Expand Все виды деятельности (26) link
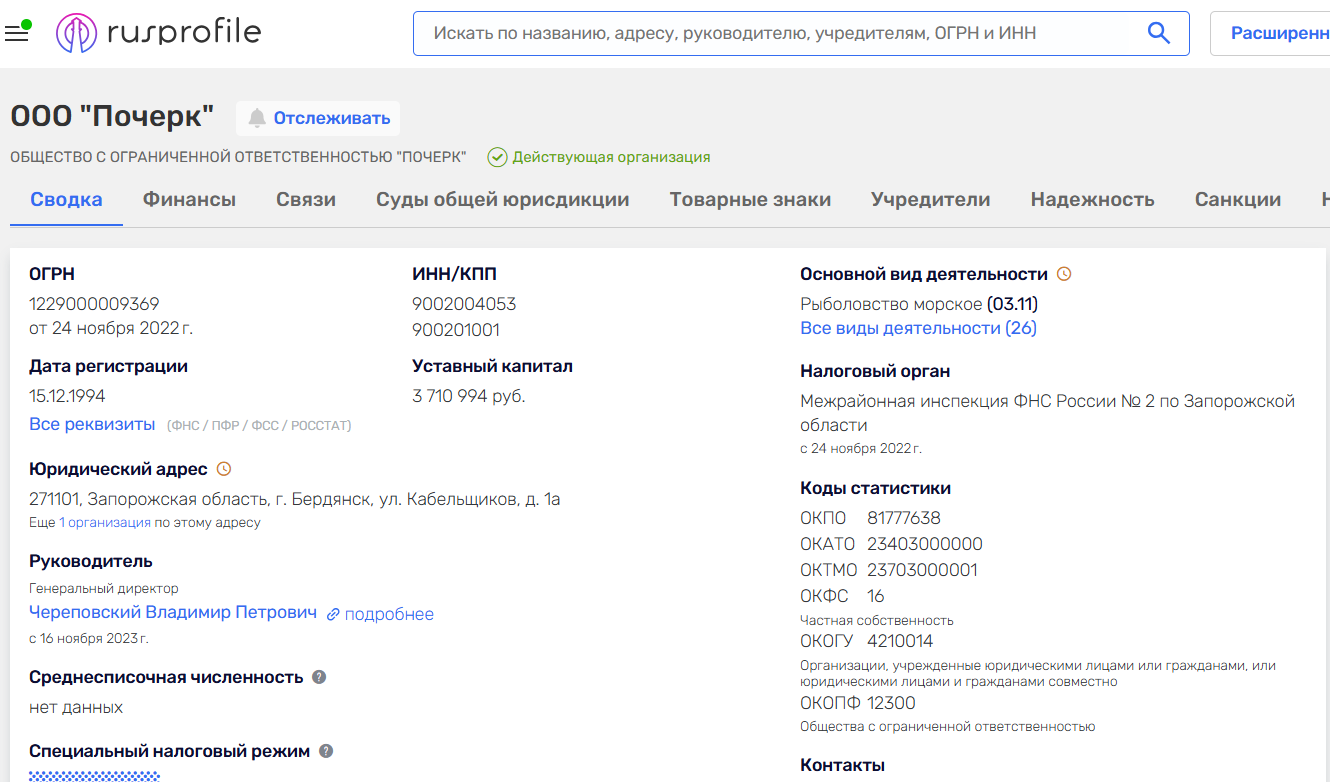Screen dimensions: 1330x782 pyautogui.click(x=918, y=328)
